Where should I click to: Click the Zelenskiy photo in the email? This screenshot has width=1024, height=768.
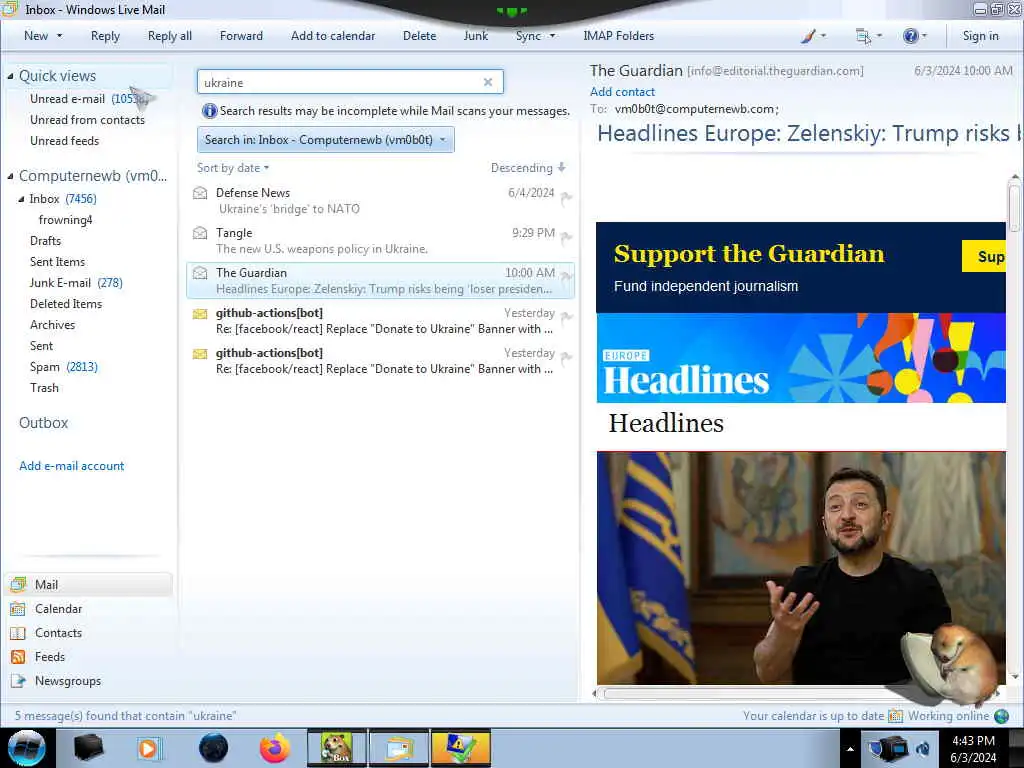pos(801,568)
